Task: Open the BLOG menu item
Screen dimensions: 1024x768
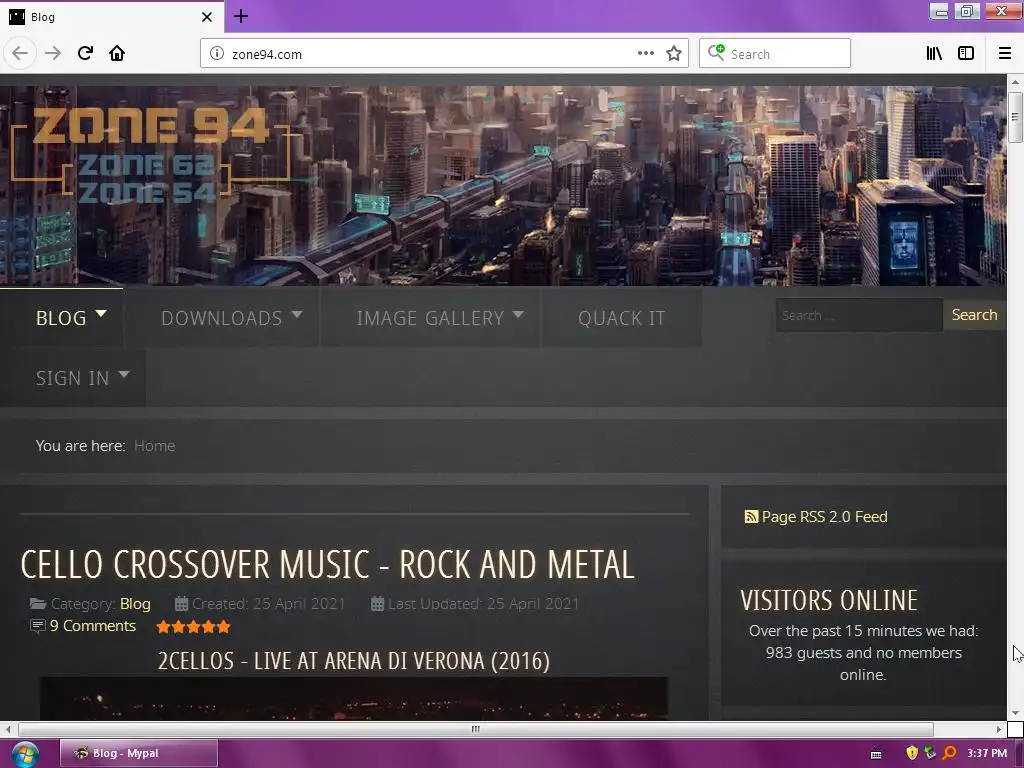Action: pyautogui.click(x=61, y=318)
